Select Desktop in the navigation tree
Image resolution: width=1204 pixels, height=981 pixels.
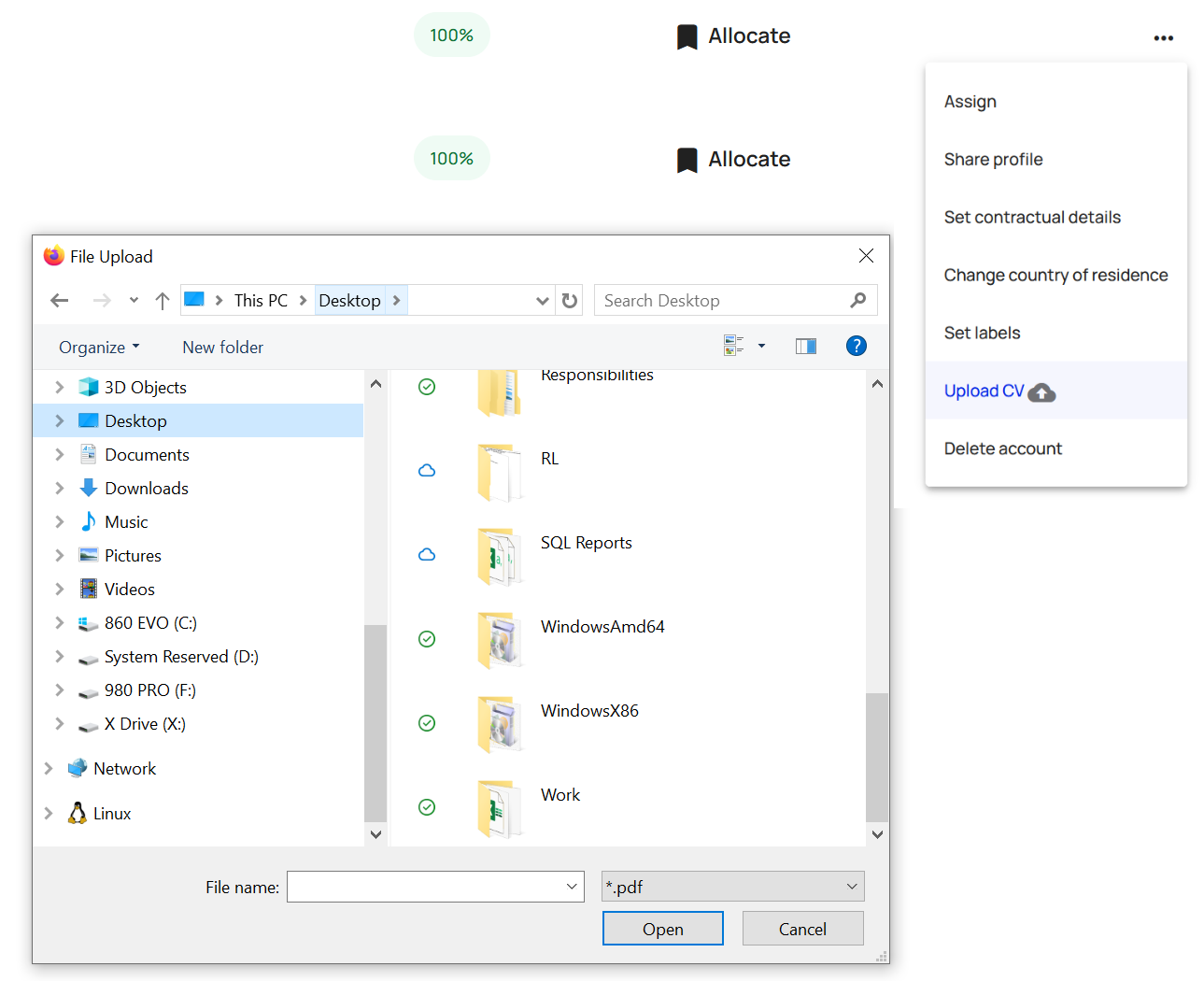[198, 420]
